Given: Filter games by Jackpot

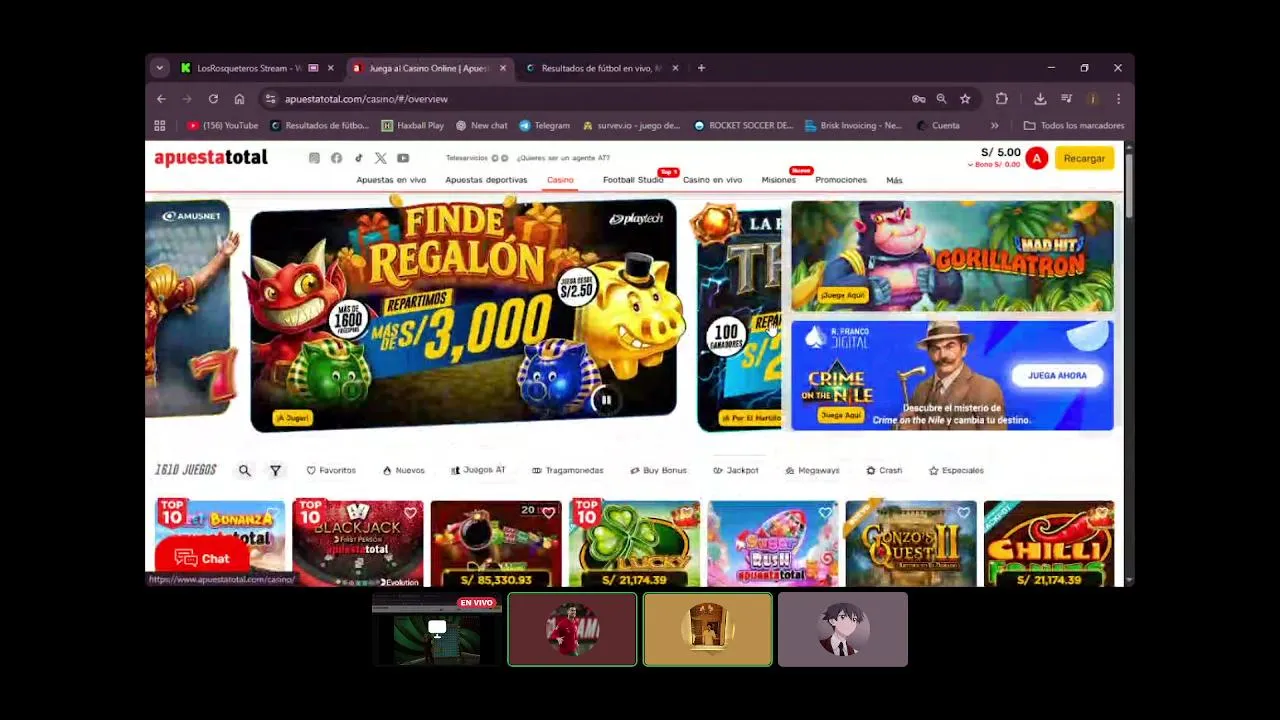Looking at the screenshot, I should click(x=735, y=470).
